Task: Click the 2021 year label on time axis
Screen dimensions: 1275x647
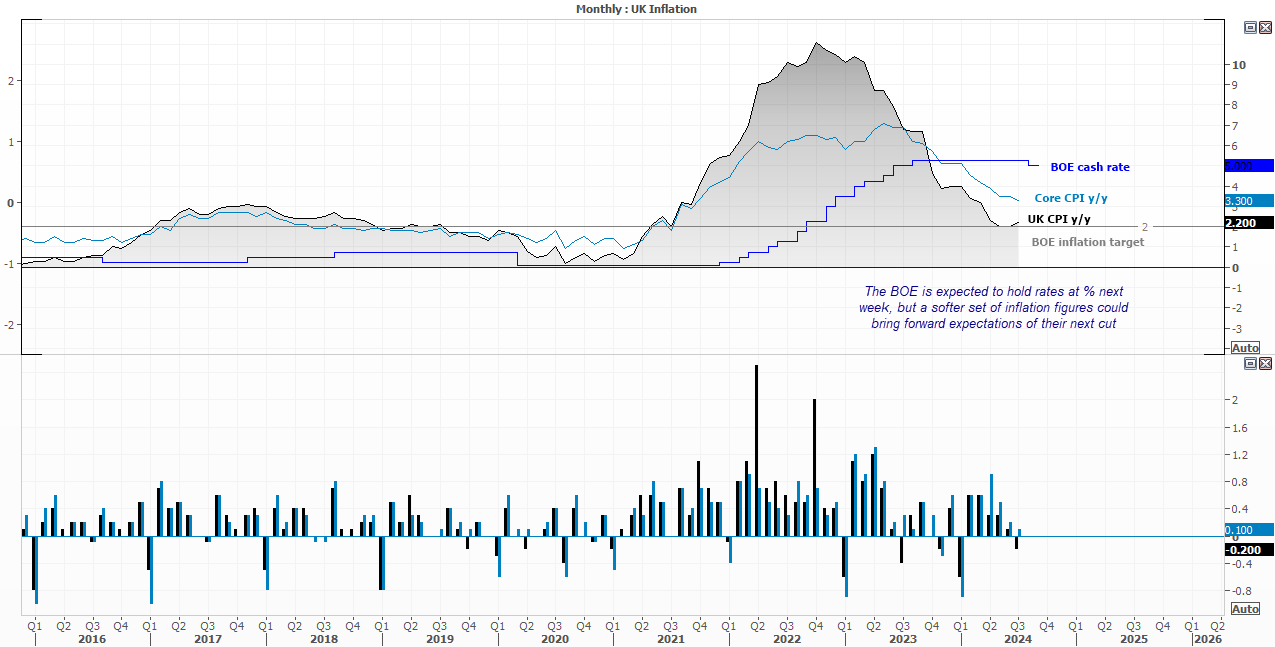Action: [670, 638]
